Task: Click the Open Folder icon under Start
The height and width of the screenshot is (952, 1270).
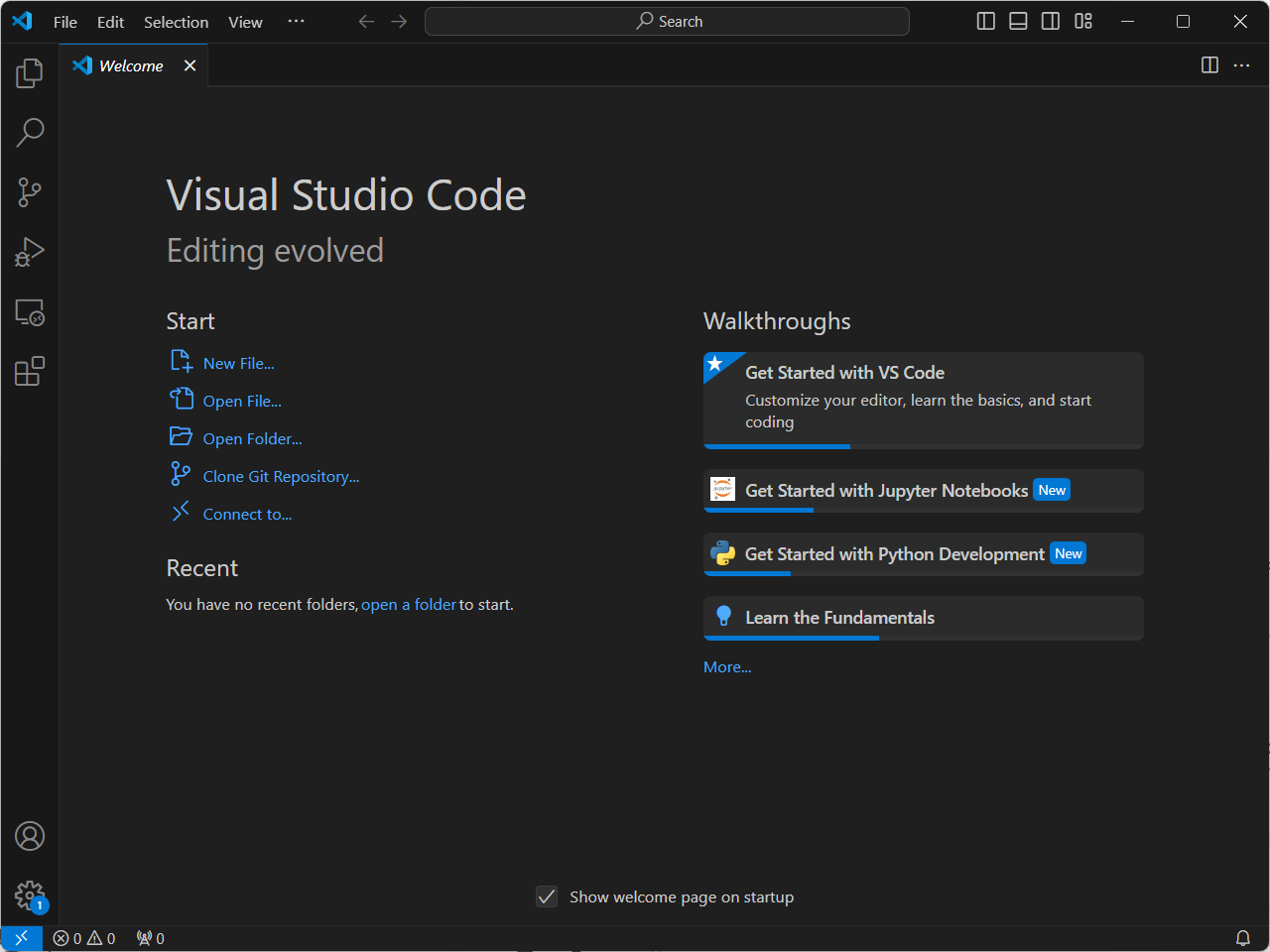Action: coord(181,436)
